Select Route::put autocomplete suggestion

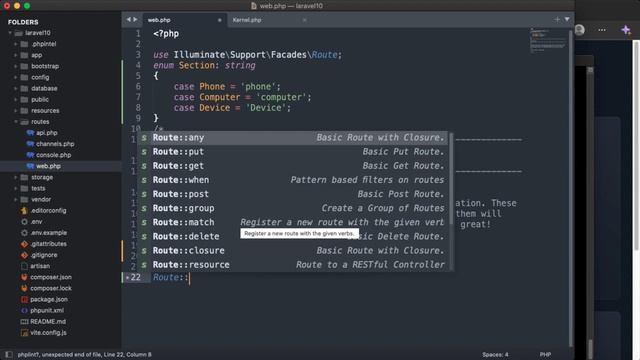(x=293, y=152)
